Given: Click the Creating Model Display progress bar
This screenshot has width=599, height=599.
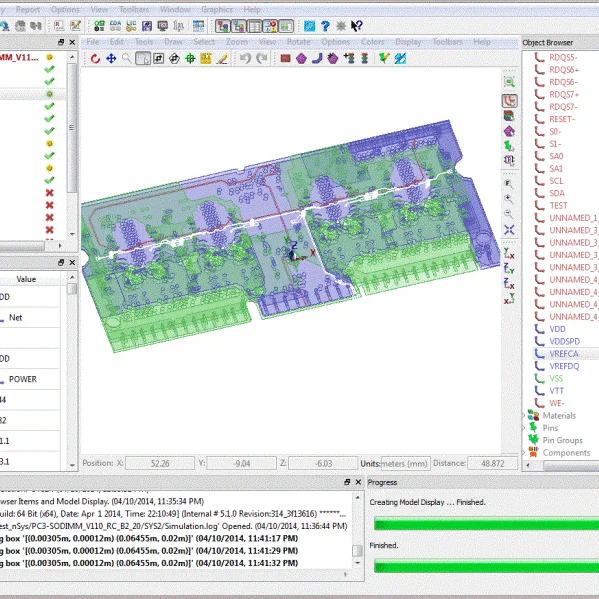Looking at the screenshot, I should (x=486, y=524).
